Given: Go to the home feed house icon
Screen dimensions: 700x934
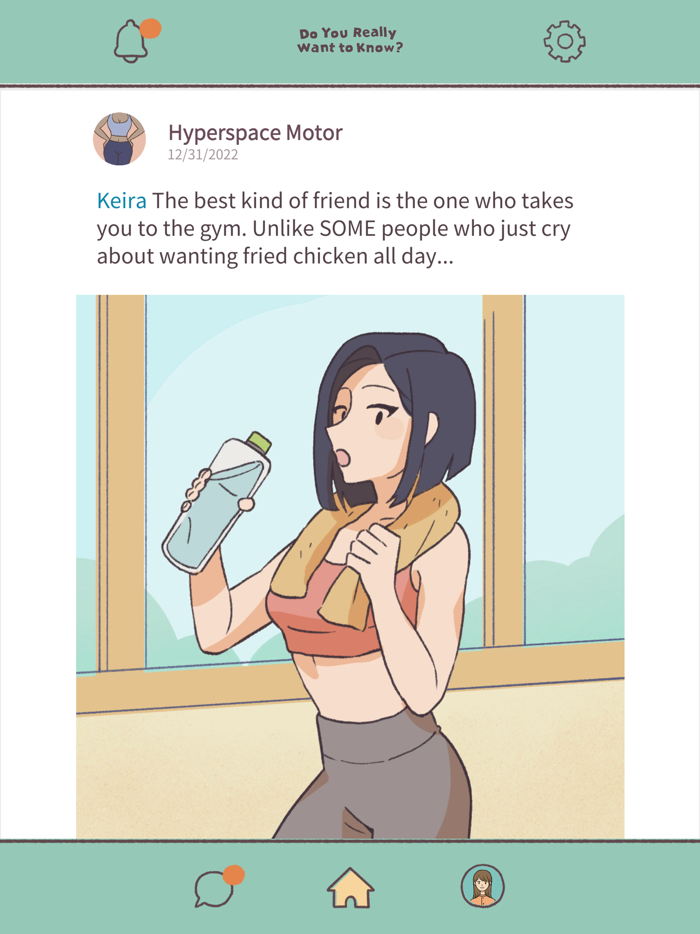Looking at the screenshot, I should [x=350, y=888].
